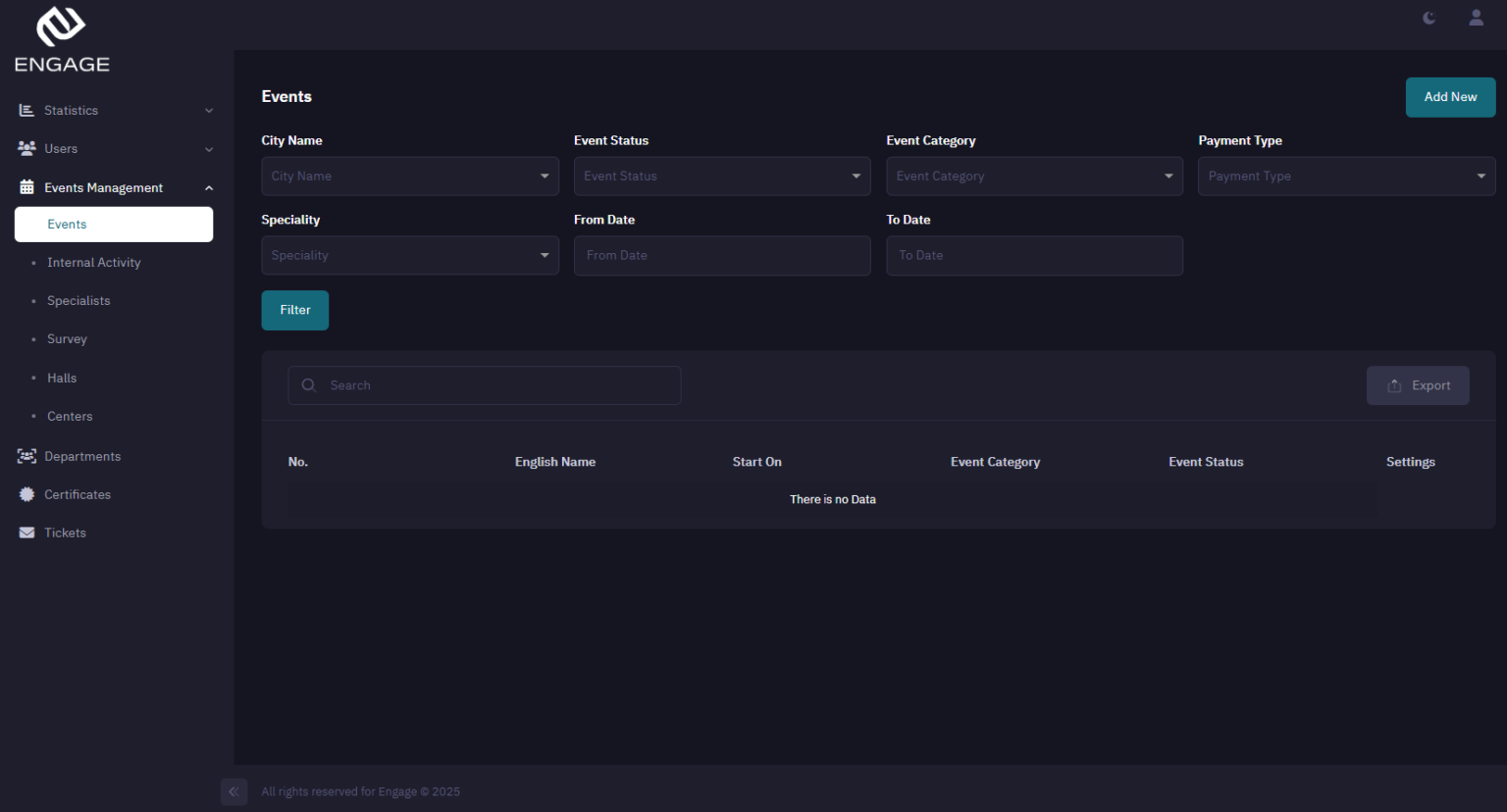Click the Users sidebar icon

coord(26,148)
